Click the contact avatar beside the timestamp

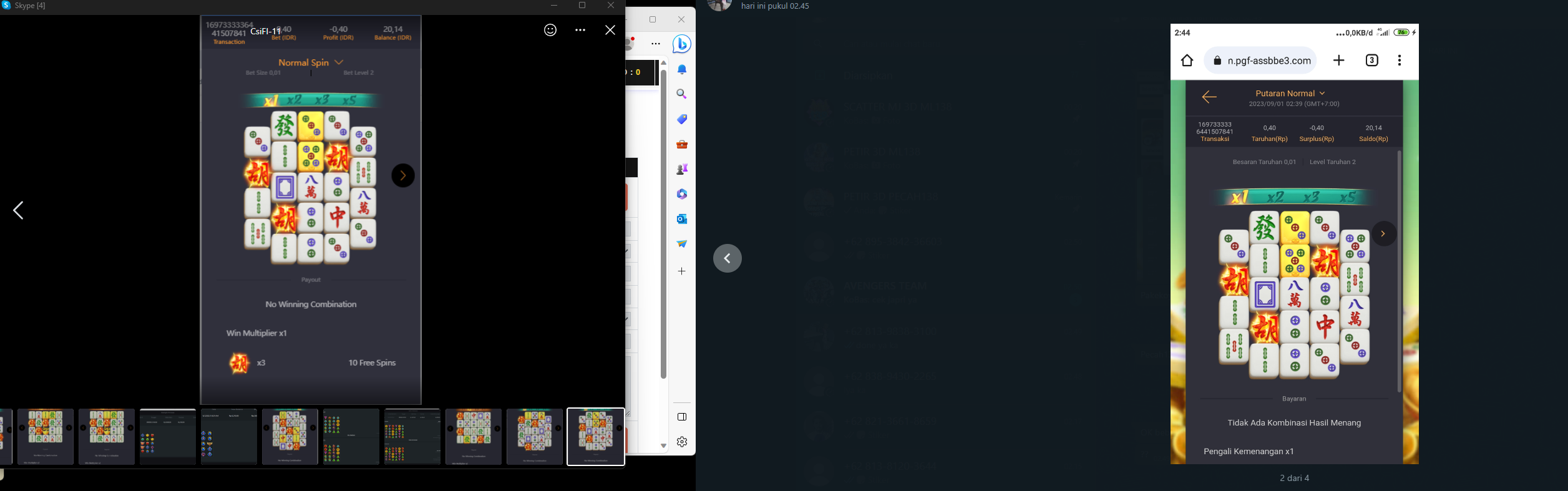[x=719, y=5]
